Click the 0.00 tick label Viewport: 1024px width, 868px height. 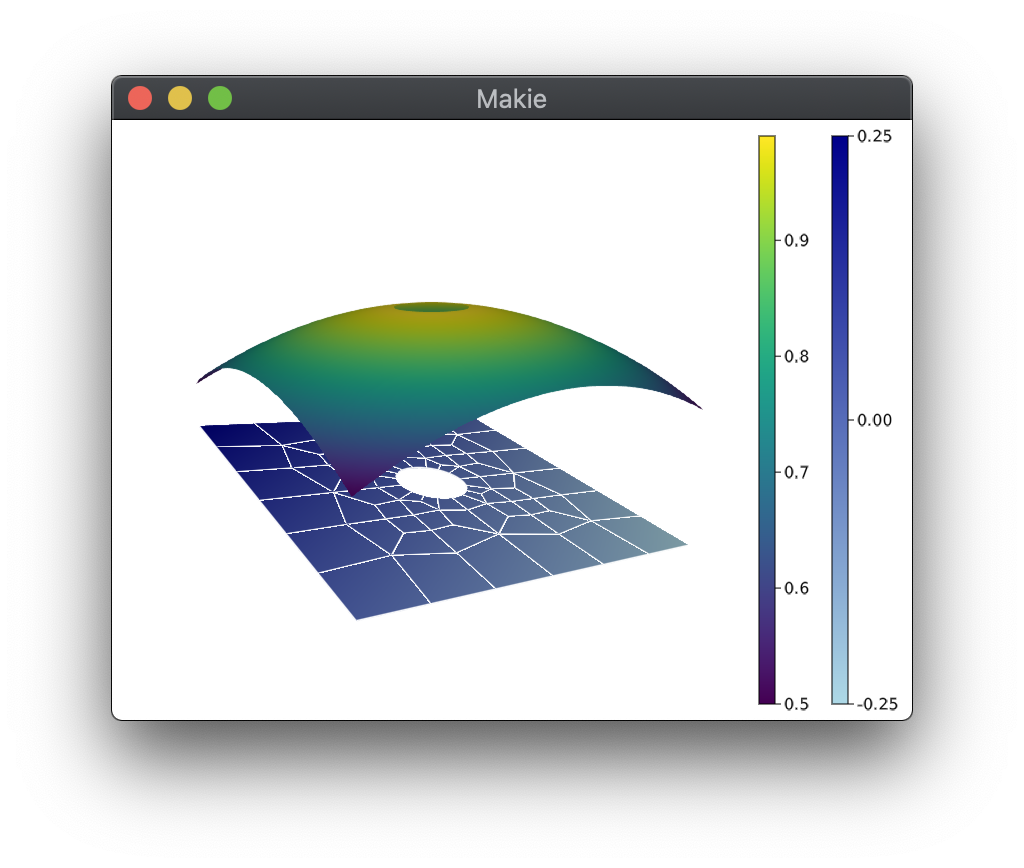pyautogui.click(x=874, y=420)
